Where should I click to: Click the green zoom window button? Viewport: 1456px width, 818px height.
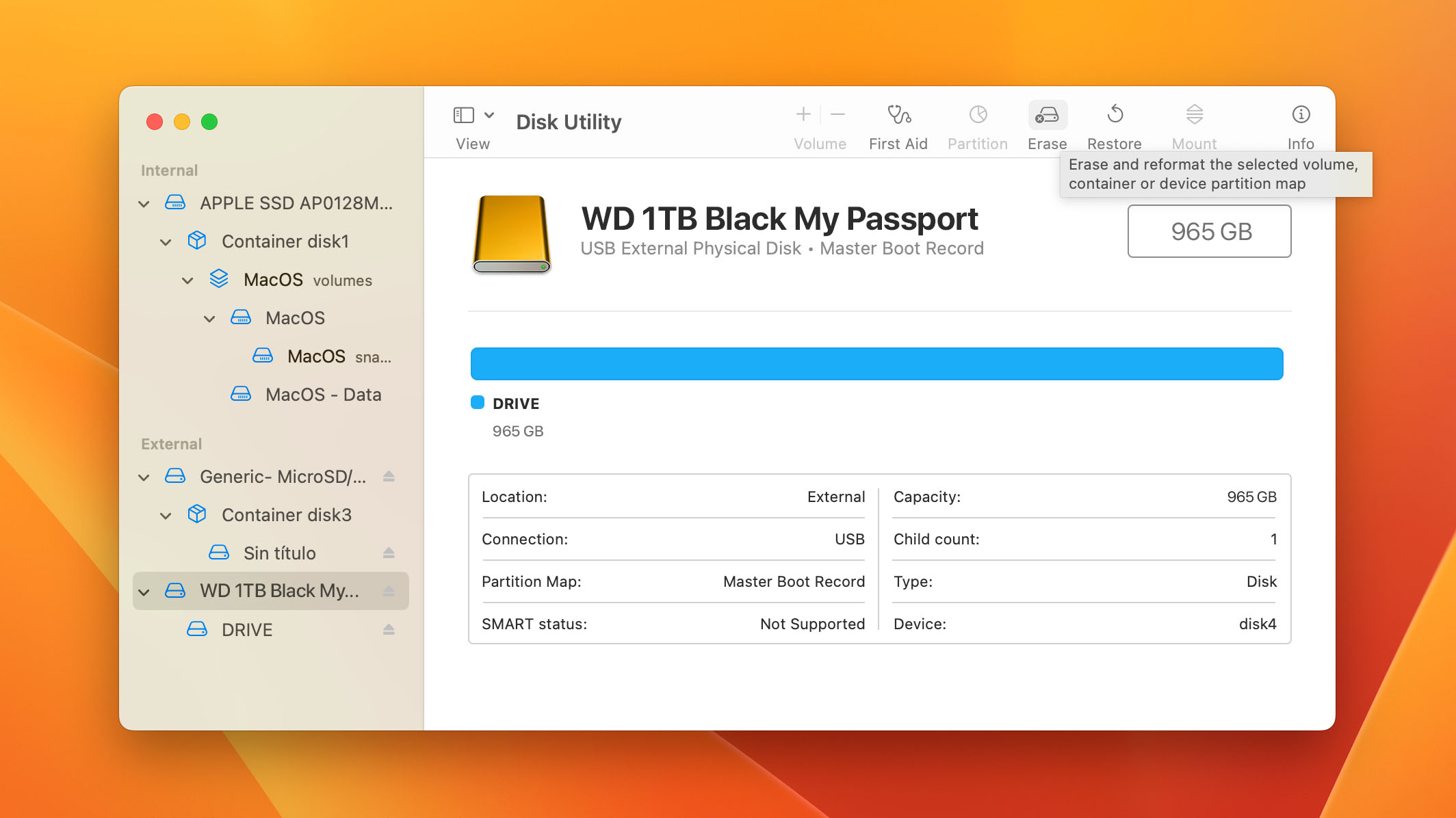(x=209, y=122)
